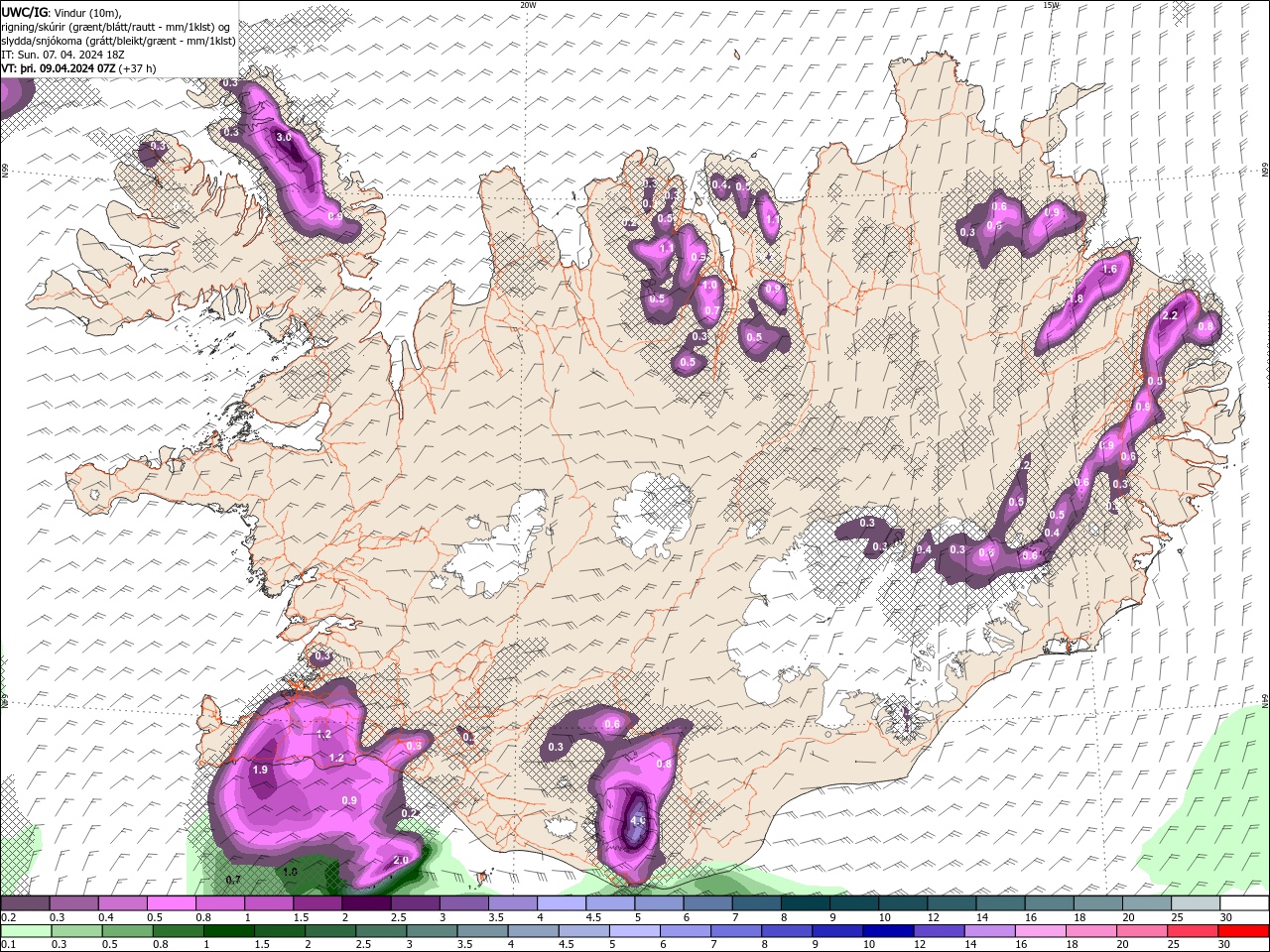Click the UWC/IG title in the header
Image resolution: width=1270 pixels, height=952 pixels.
(24, 12)
